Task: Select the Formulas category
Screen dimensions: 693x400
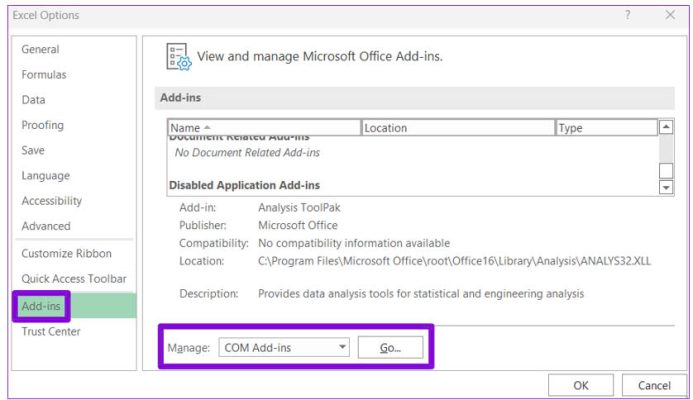Action: tap(44, 74)
